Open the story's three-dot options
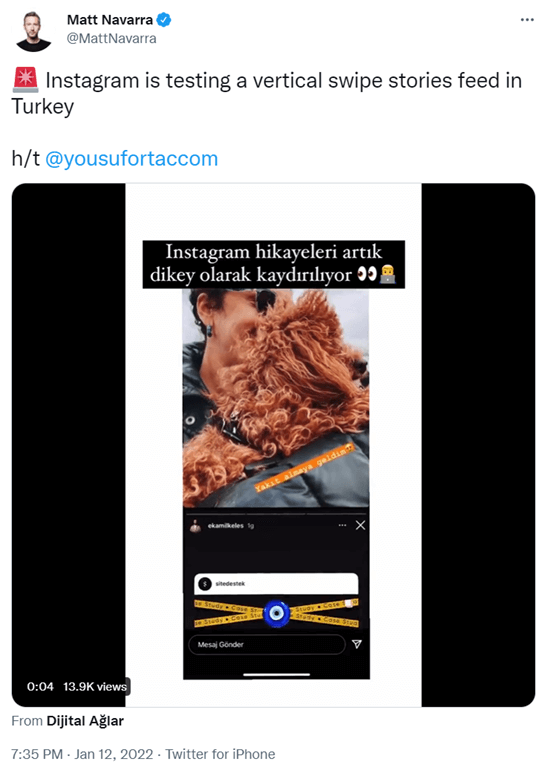Image resolution: width=550 pixels, height=776 pixels. click(x=342, y=525)
